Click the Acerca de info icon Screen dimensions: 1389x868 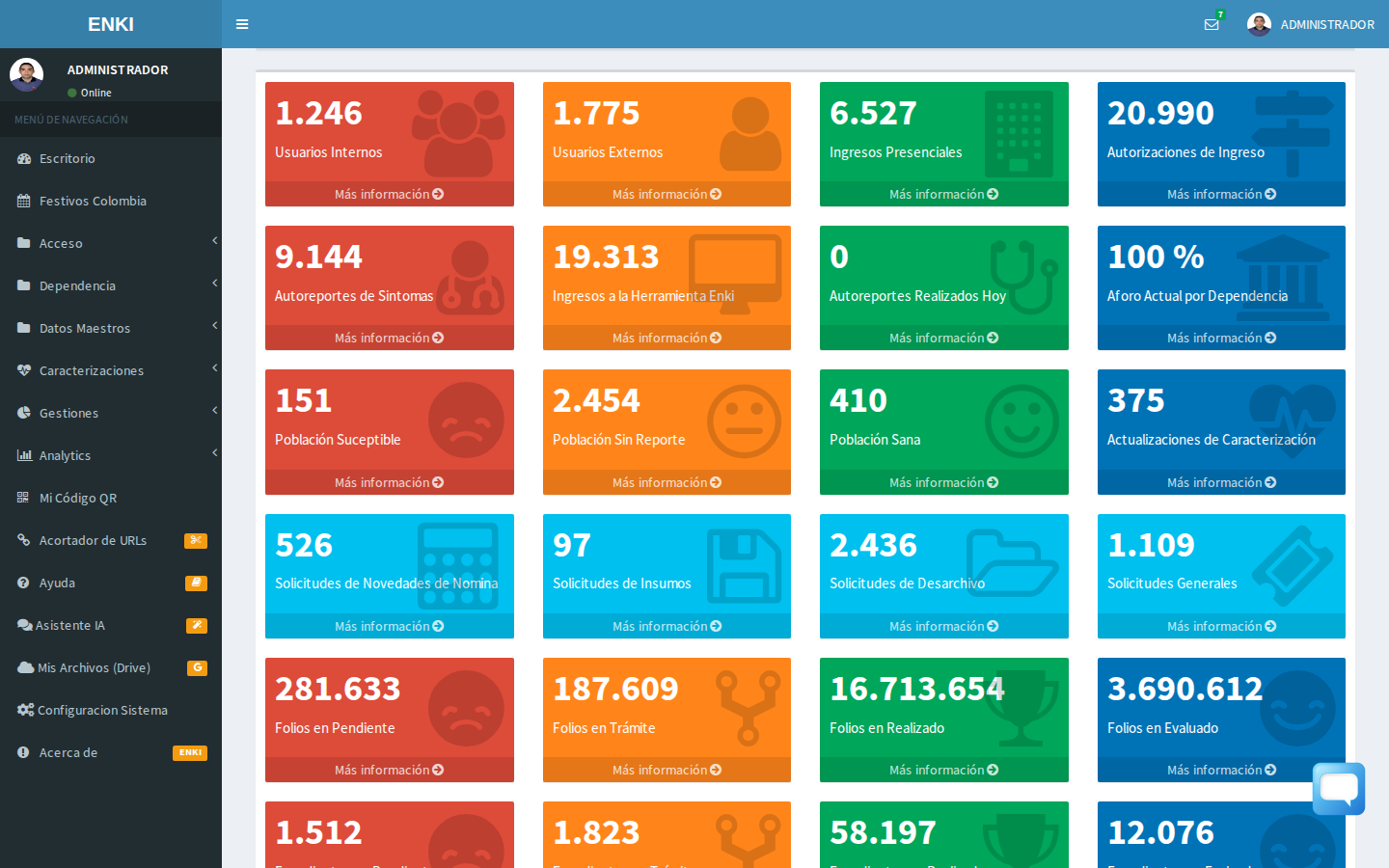point(23,752)
